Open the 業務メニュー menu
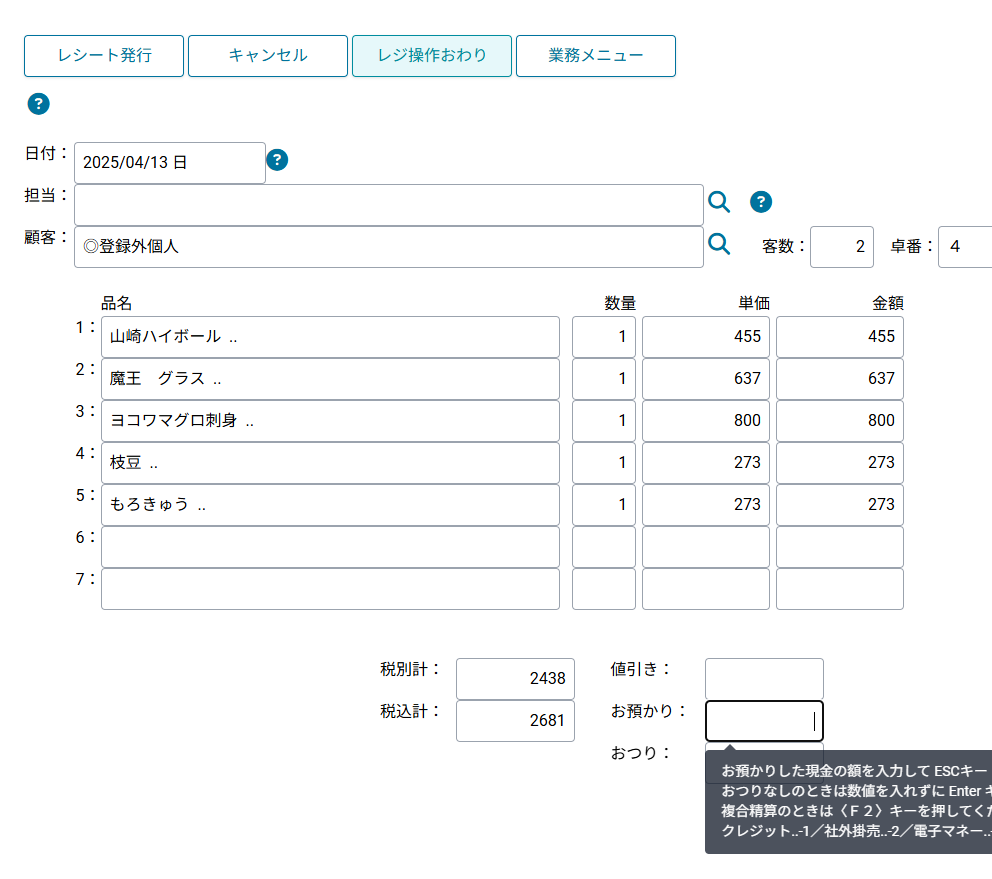This screenshot has height=879, width=992. (x=595, y=56)
